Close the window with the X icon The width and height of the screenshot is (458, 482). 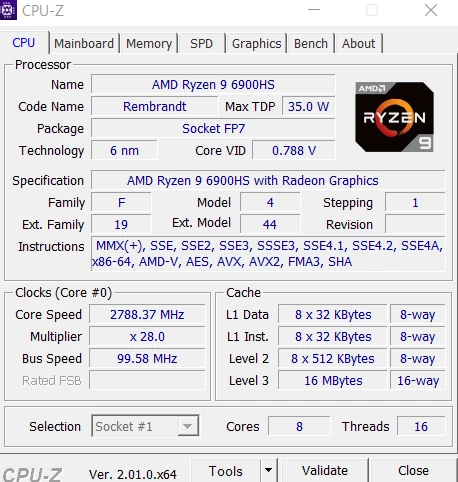coord(431,10)
